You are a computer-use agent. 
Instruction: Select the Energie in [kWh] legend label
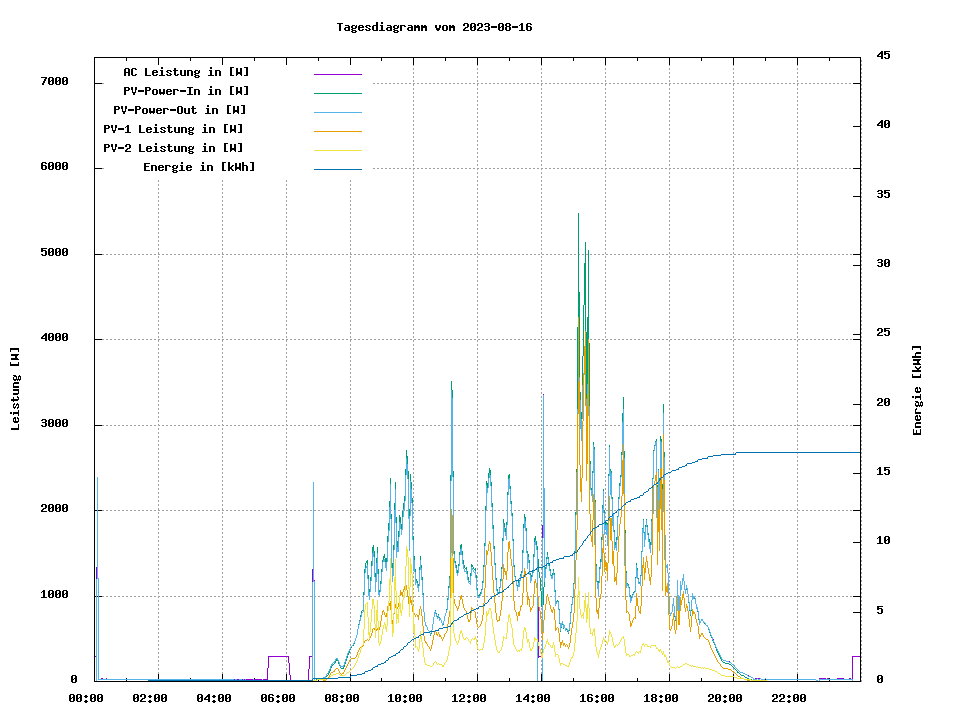click(199, 167)
